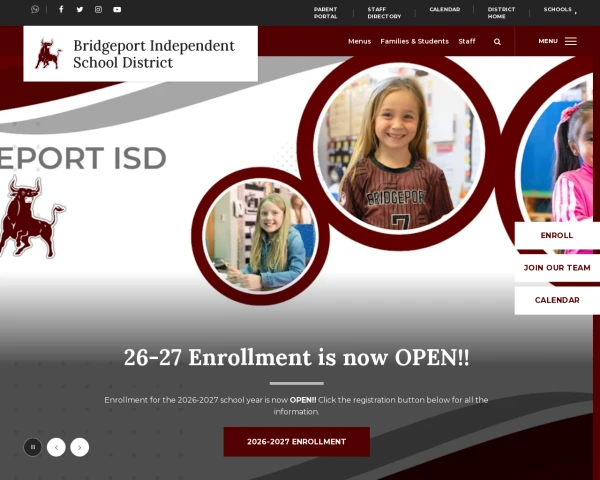
Task: Click the bull mascot logo in header
Action: 48,54
